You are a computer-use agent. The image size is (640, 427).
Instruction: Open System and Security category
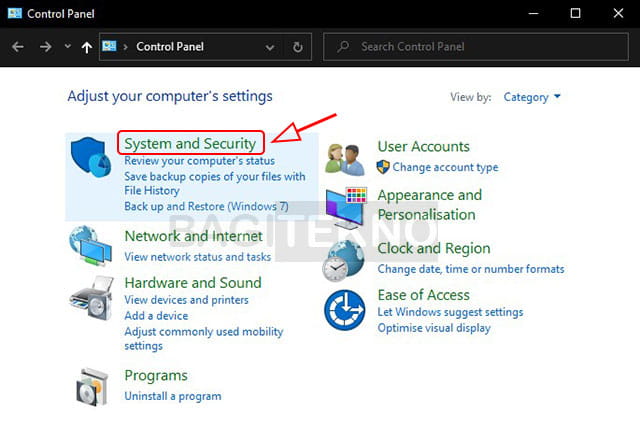[190, 143]
